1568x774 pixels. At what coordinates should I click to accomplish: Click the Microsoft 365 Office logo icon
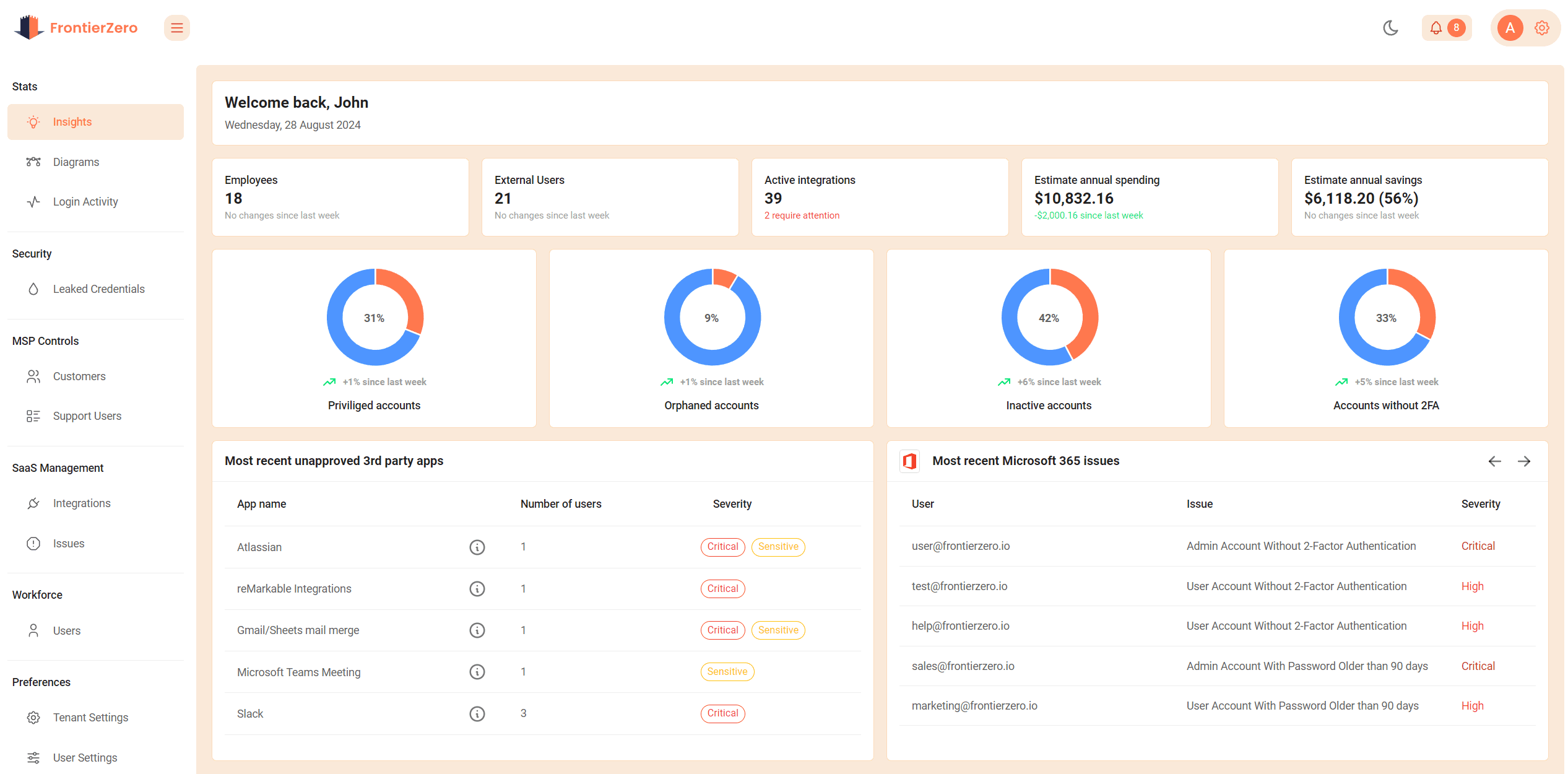(909, 461)
